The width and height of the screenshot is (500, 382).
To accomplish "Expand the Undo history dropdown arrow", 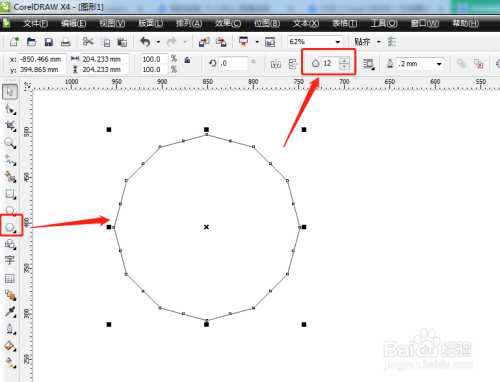I will 158,42.
